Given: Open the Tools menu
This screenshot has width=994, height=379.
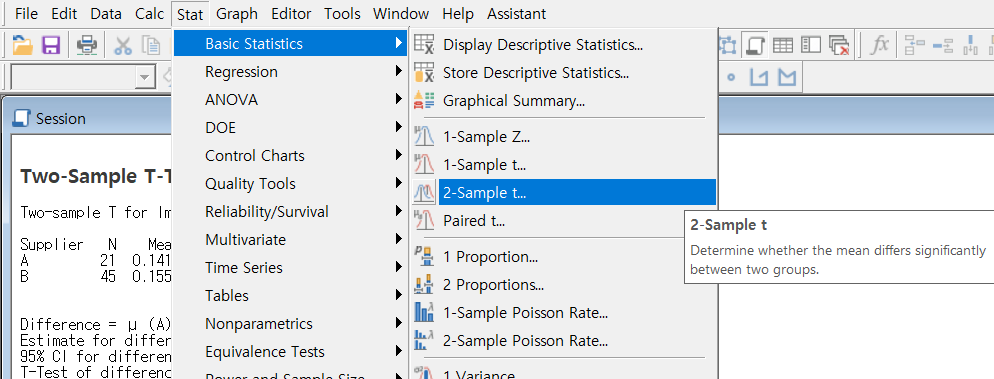Looking at the screenshot, I should (x=342, y=13).
